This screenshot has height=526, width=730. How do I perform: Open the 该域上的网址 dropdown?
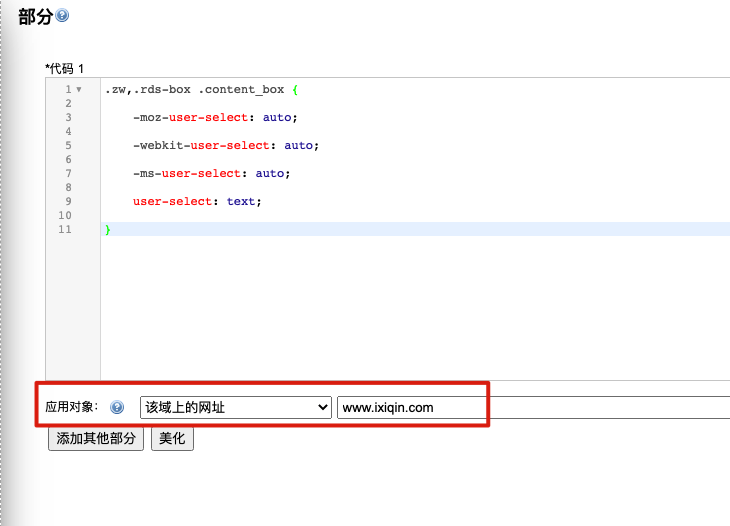point(235,407)
